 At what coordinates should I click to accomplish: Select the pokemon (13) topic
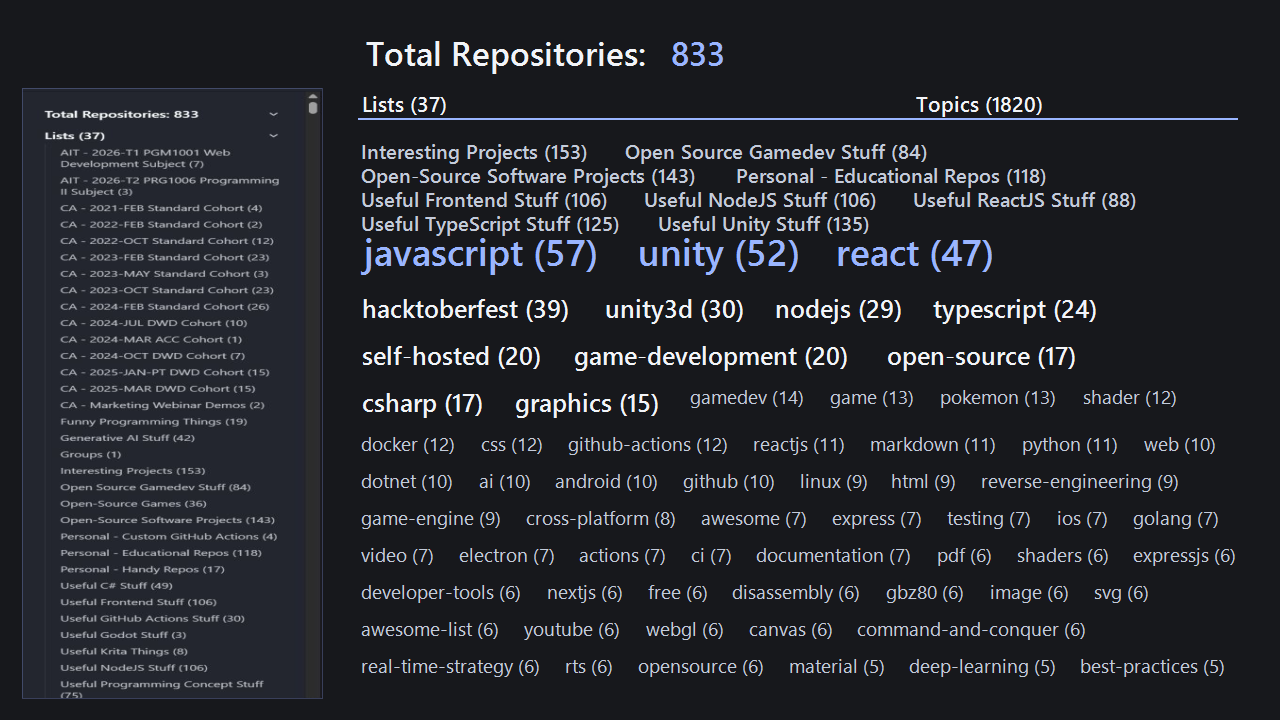[x=998, y=398]
